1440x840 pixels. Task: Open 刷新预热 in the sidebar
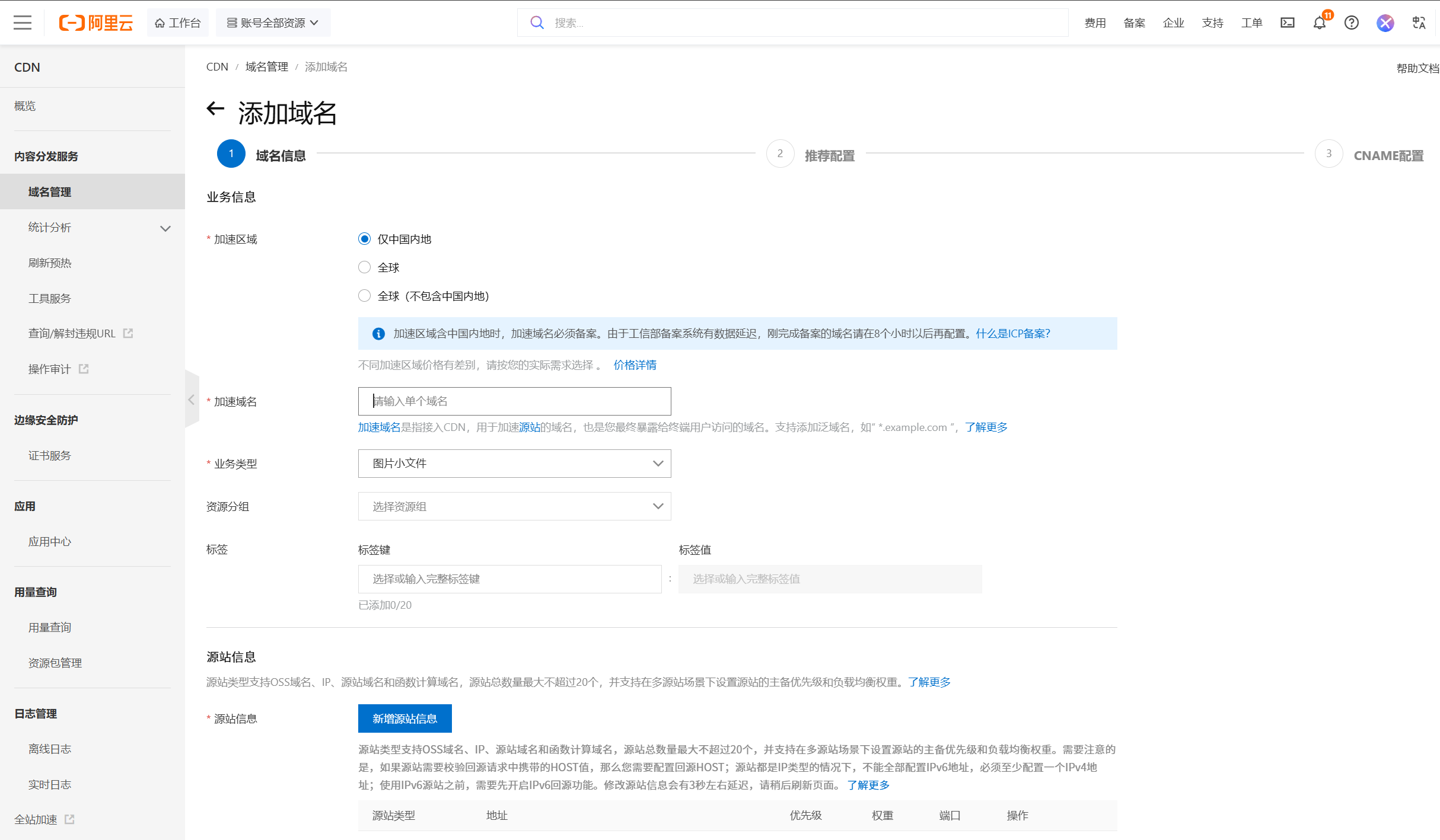(x=50, y=263)
